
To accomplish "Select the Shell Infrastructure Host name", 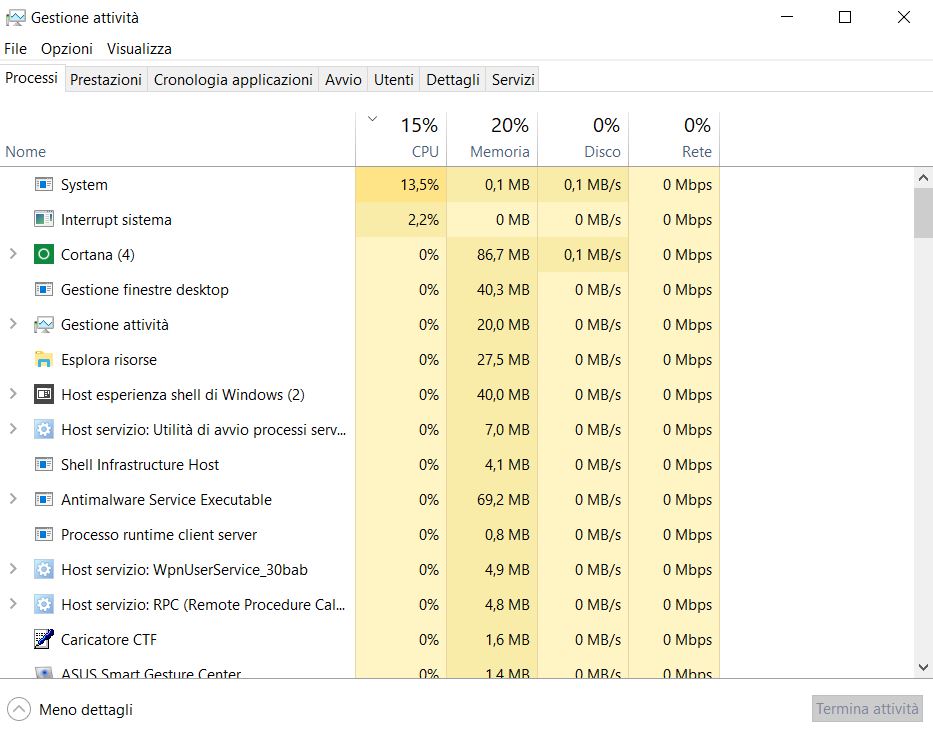I will (x=140, y=465).
